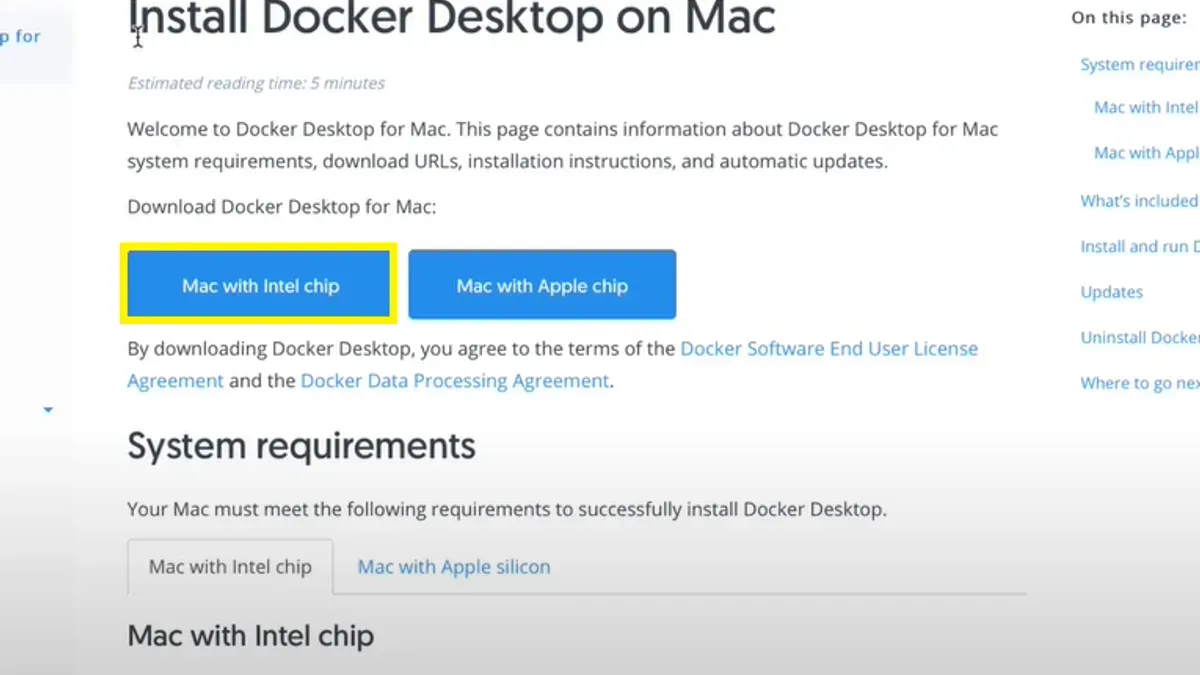Click the Install Docker Desktop on Mac heading
Image resolution: width=1200 pixels, height=675 pixels.
click(x=452, y=18)
